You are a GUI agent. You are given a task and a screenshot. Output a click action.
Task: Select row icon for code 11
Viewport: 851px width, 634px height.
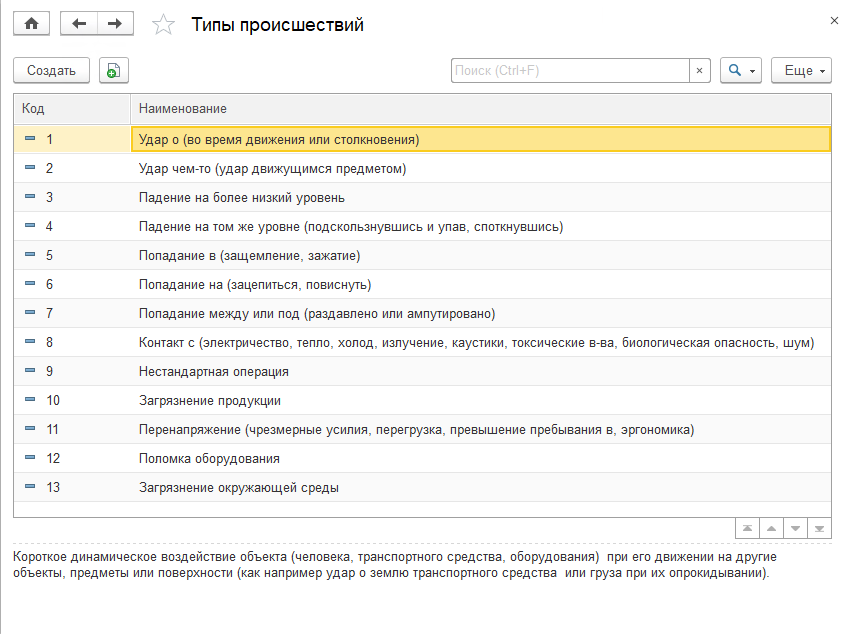pos(30,428)
